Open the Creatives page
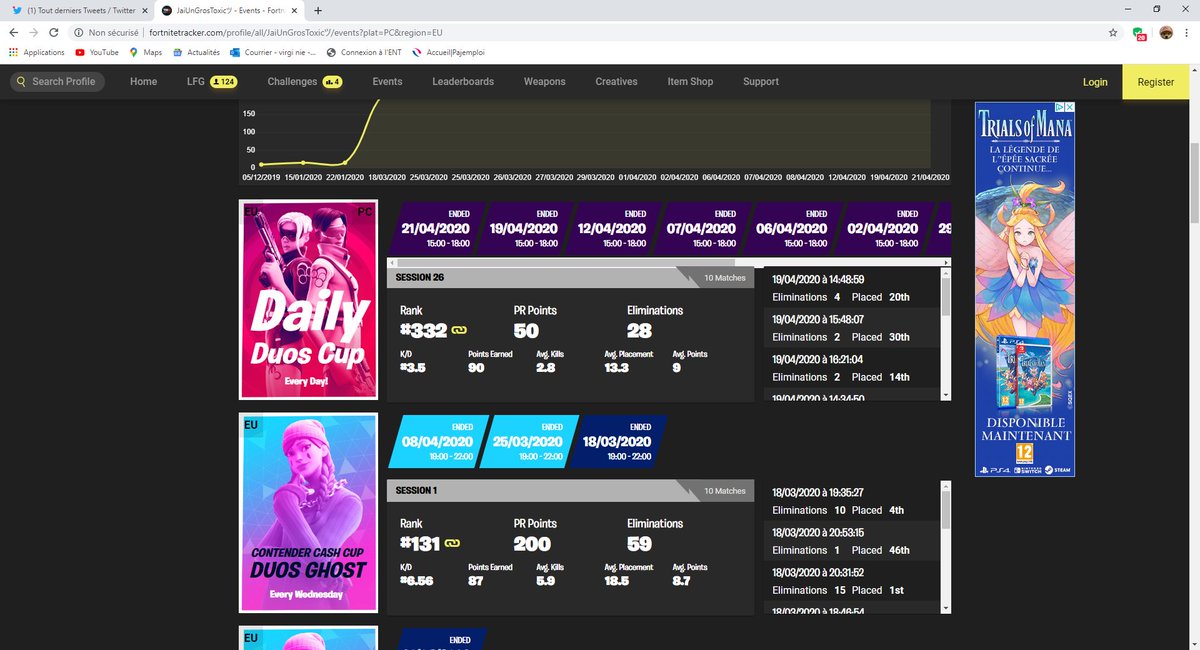This screenshot has width=1200, height=650. (616, 81)
